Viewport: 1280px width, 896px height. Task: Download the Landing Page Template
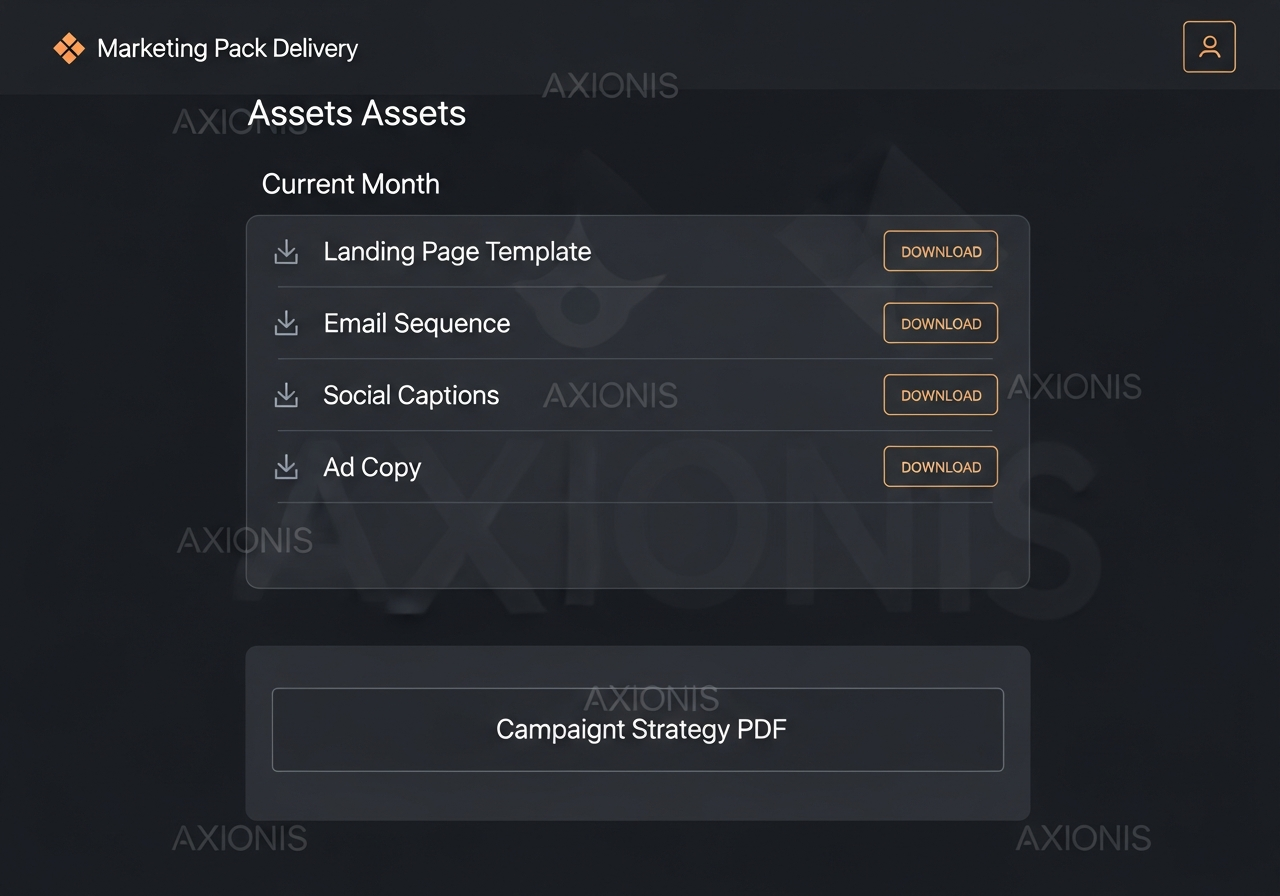(940, 251)
